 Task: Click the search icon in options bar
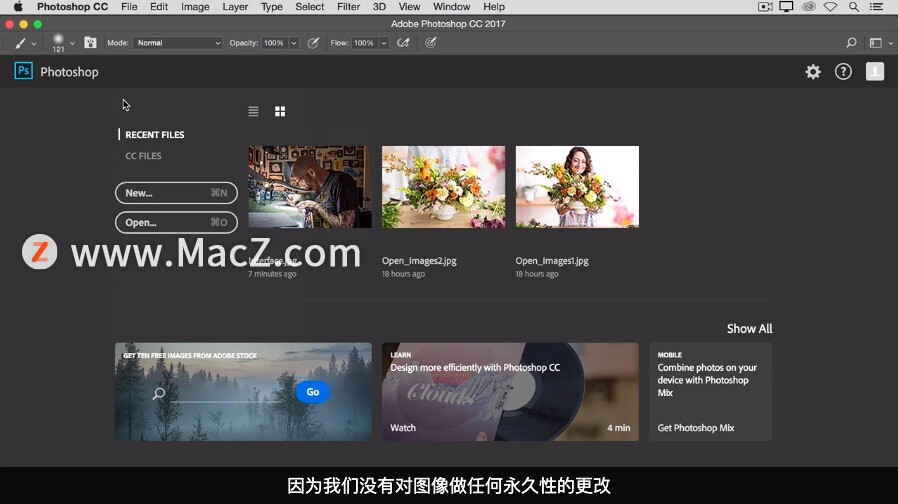coord(851,43)
